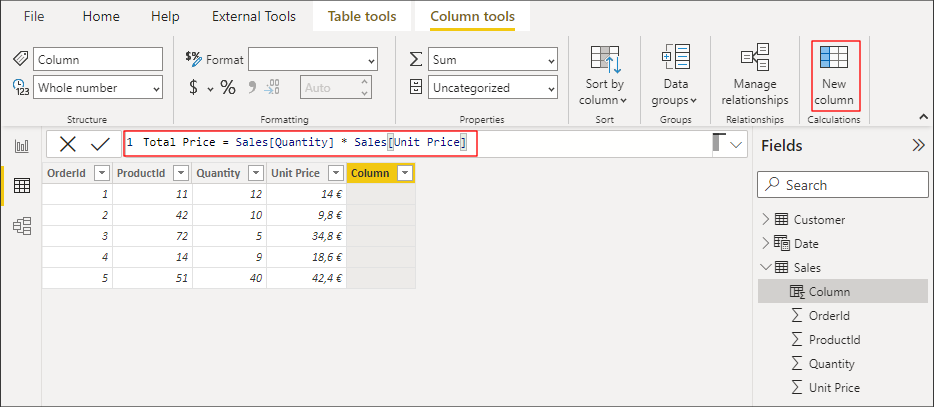Screen dimensions: 934x407
Task: Open Manage relationships tool
Action: [x=755, y=76]
